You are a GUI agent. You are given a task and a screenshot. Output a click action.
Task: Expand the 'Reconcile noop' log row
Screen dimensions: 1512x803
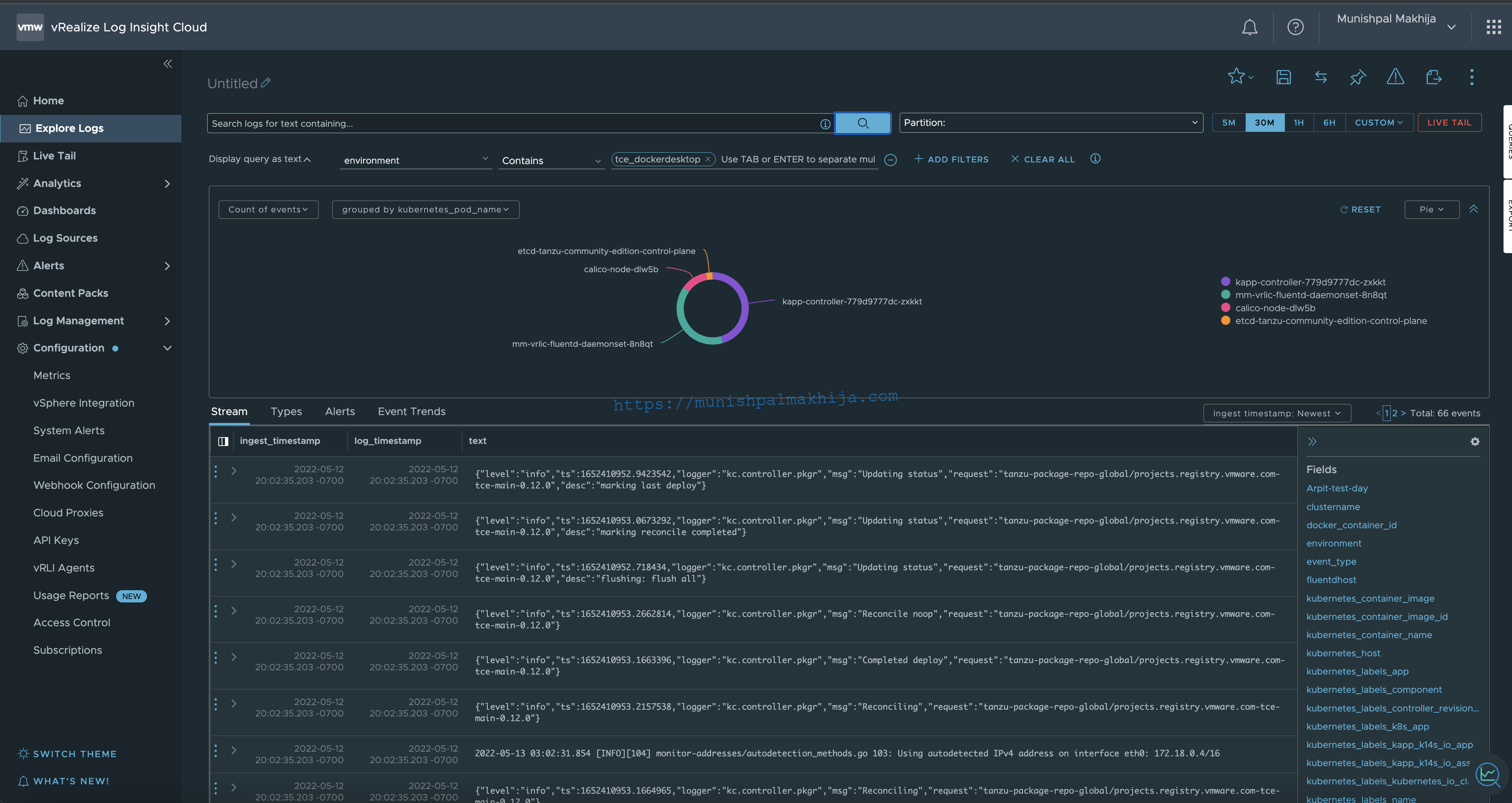click(x=233, y=611)
